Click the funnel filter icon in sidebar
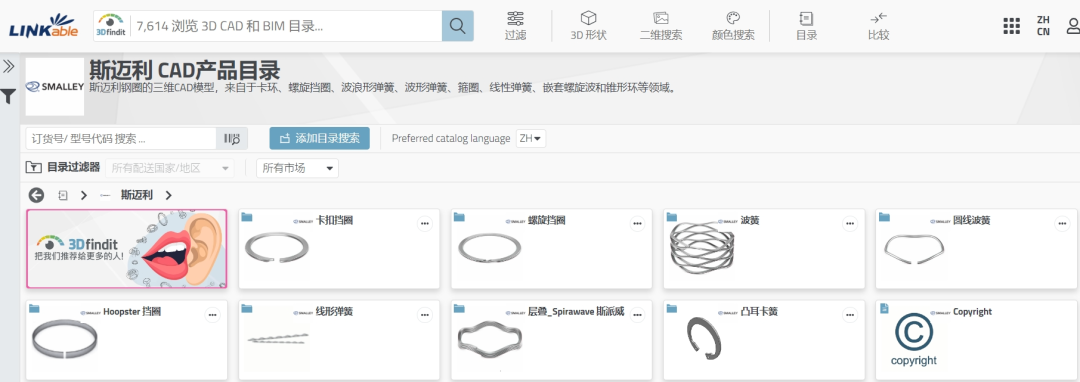 pyautogui.click(x=8, y=96)
